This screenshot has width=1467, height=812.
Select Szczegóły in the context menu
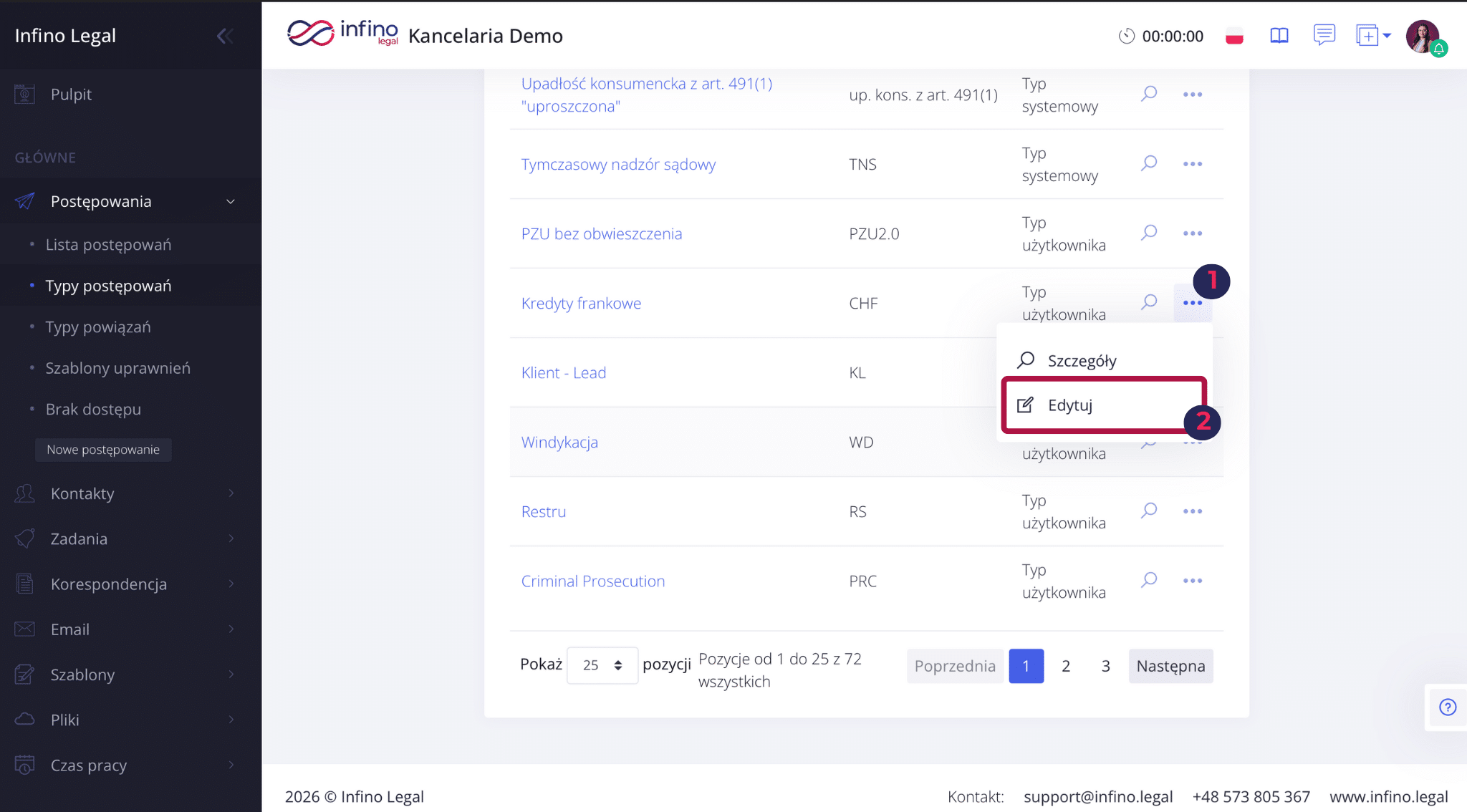[x=1082, y=360]
